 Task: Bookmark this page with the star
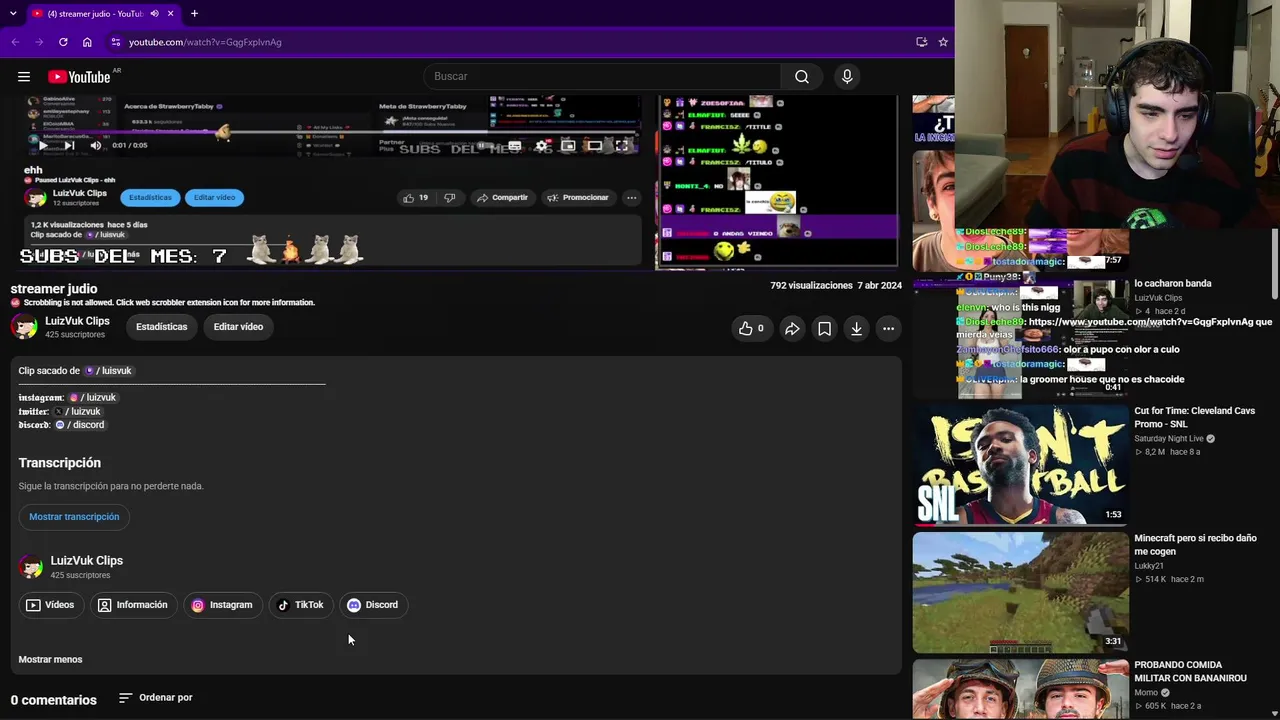(x=943, y=42)
